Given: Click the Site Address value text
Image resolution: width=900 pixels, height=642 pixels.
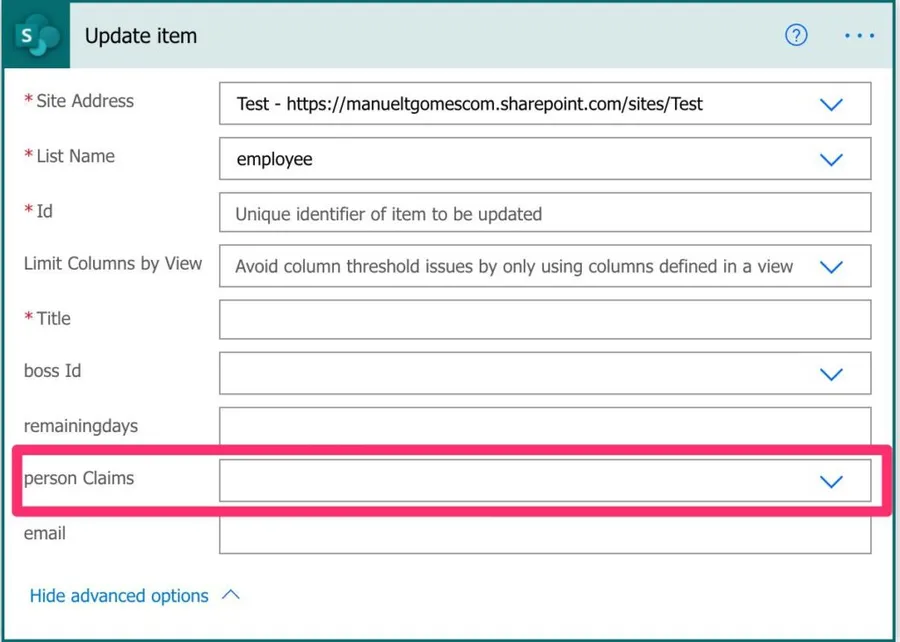Looking at the screenshot, I should click(x=469, y=104).
